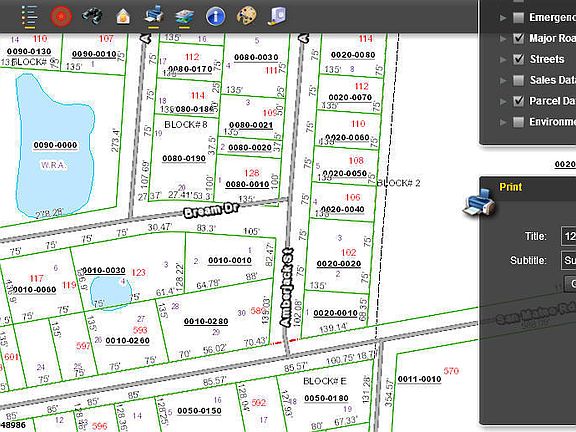The width and height of the screenshot is (576, 432).
Task: Click the Bream Dr street label
Action: tap(211, 210)
